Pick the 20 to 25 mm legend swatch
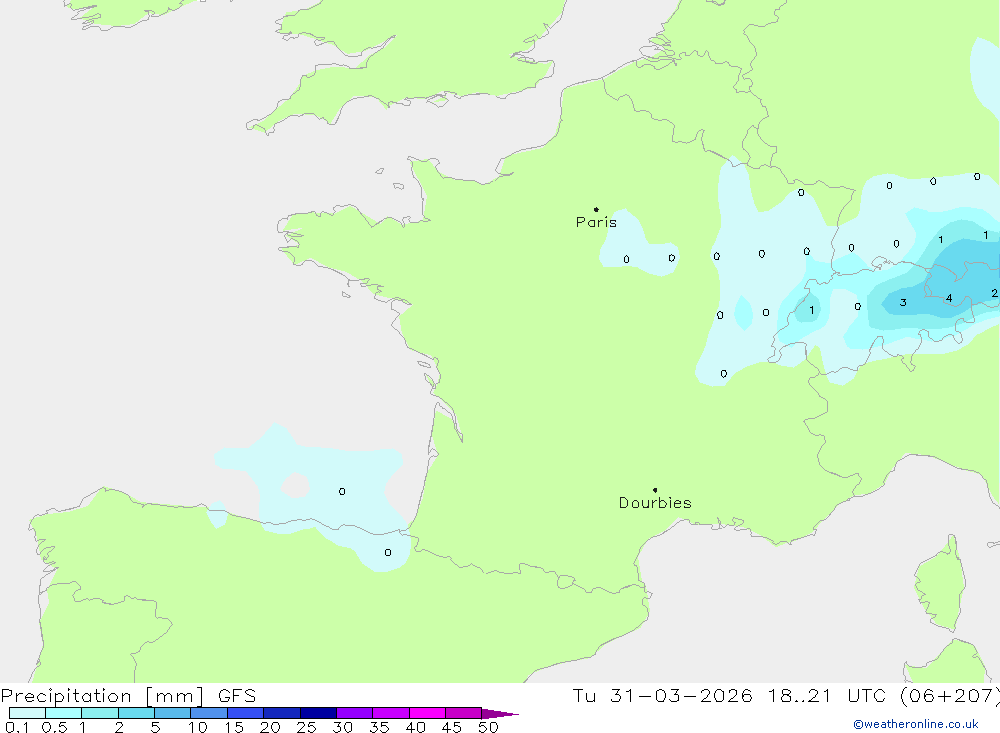Image resolution: width=1000 pixels, height=733 pixels. click(x=282, y=713)
